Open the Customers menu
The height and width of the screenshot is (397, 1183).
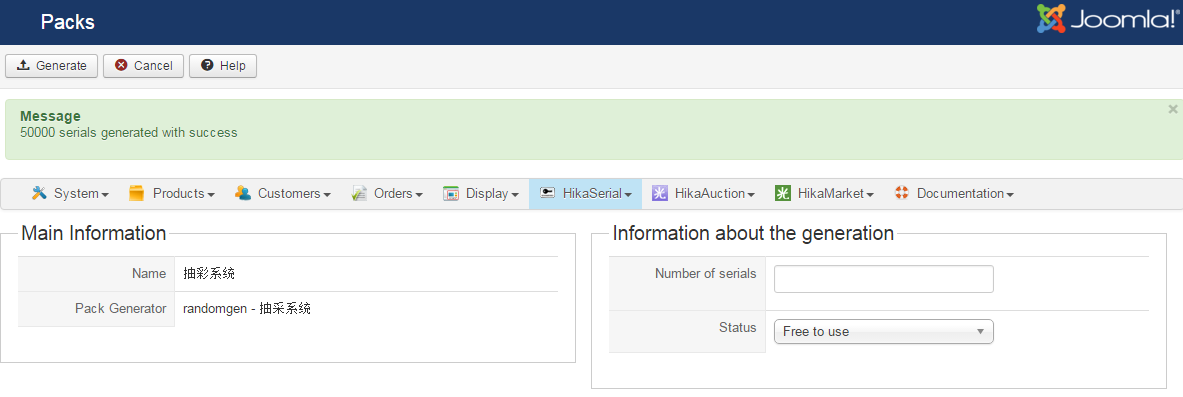pos(283,194)
